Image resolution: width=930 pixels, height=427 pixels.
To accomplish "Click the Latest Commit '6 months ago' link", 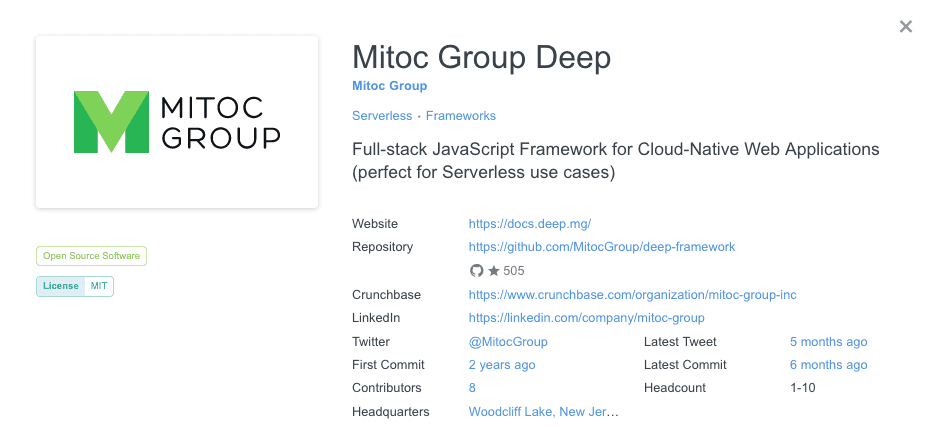I will tap(828, 365).
